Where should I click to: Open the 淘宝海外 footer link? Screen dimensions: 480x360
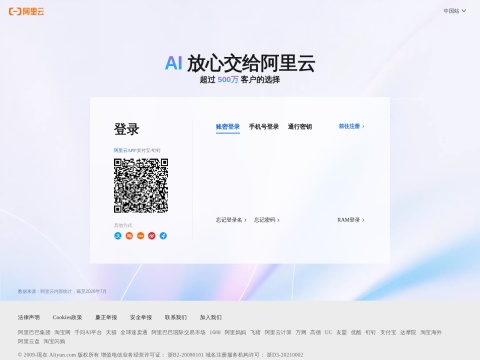click(x=431, y=332)
